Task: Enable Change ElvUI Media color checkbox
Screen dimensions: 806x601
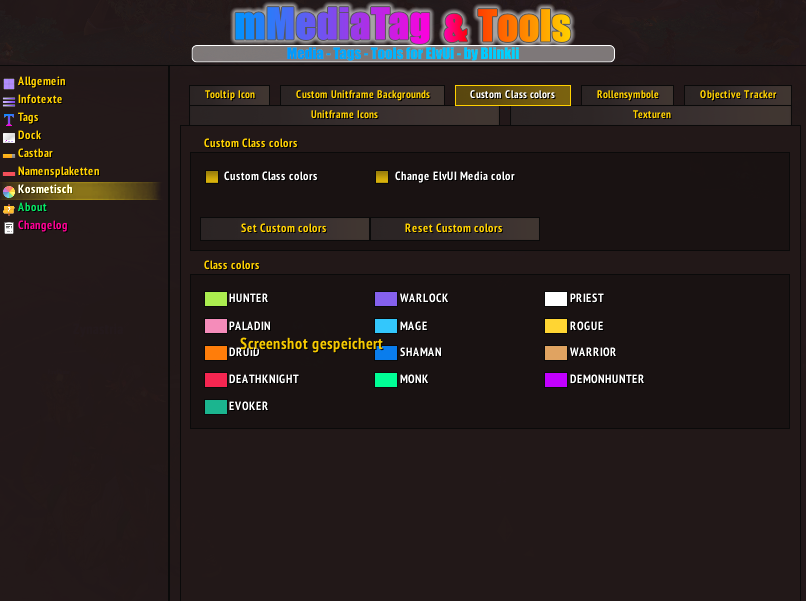Action: pos(382,177)
